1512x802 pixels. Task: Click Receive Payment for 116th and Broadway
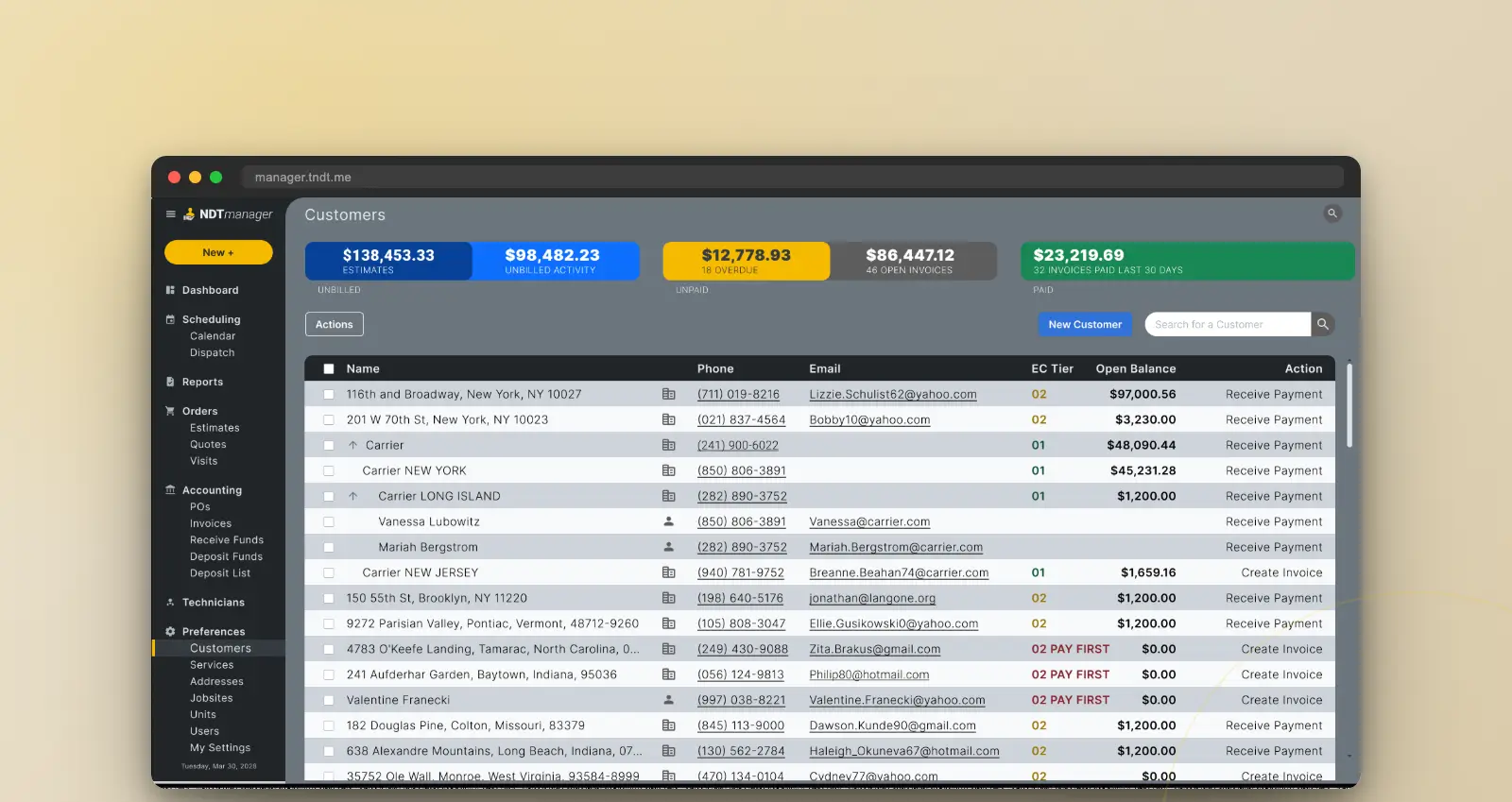tap(1274, 394)
